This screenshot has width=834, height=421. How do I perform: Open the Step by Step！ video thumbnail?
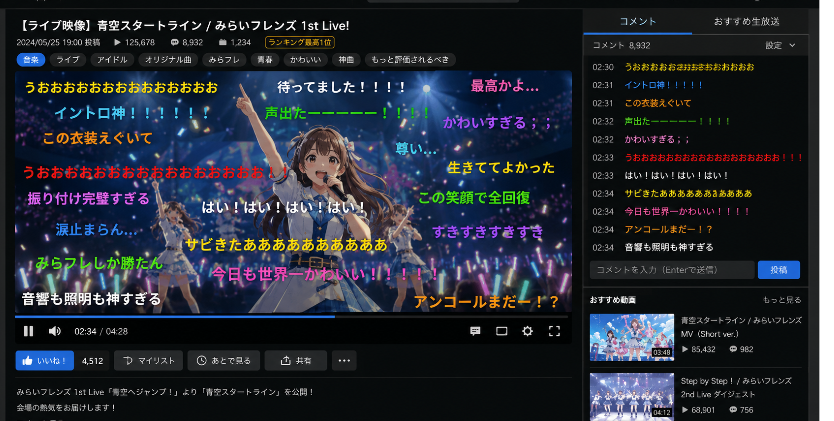pos(632,397)
